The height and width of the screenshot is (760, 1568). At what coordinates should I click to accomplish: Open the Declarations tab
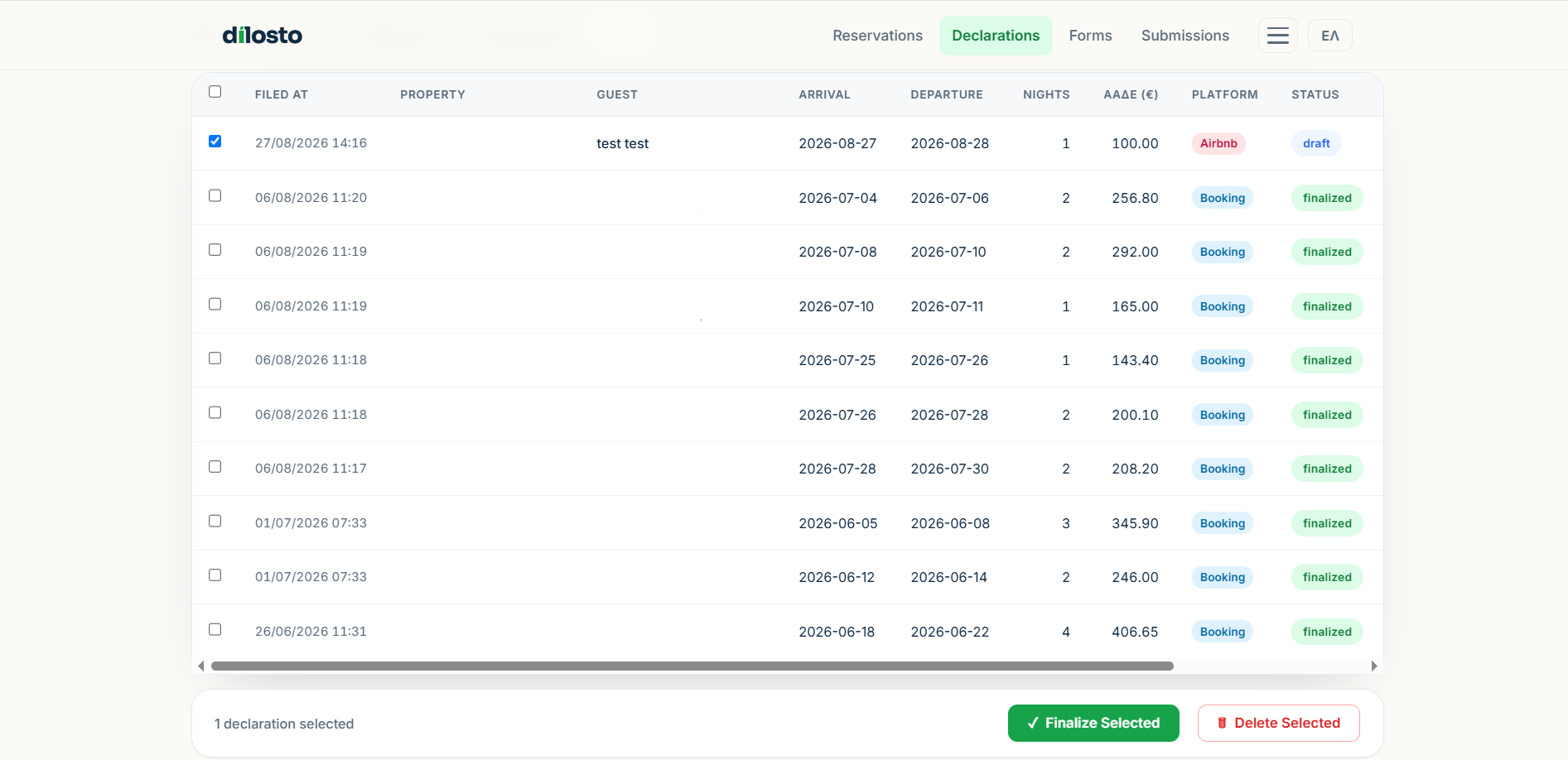pyautogui.click(x=996, y=36)
